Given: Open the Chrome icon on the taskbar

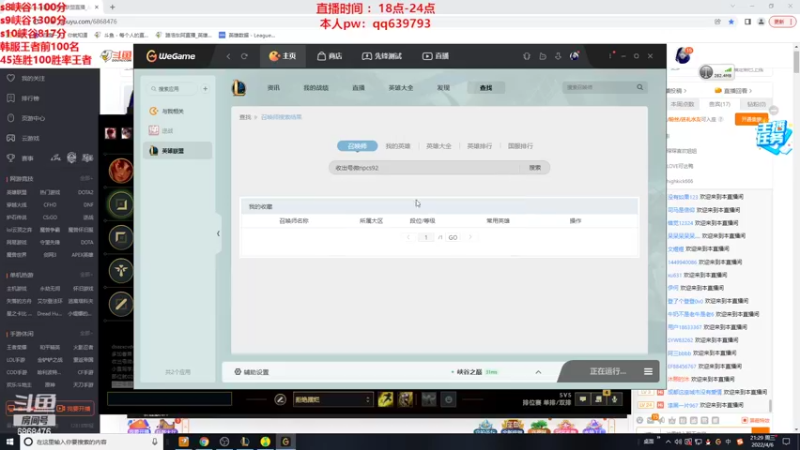Looking at the screenshot, I should (x=204, y=442).
